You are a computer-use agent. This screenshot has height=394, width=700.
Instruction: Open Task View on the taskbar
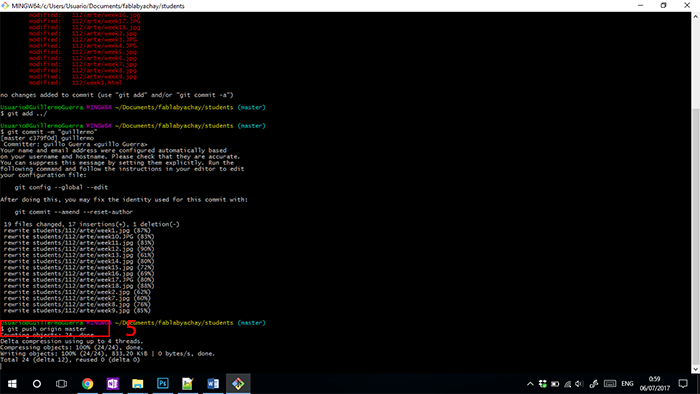(x=61, y=384)
